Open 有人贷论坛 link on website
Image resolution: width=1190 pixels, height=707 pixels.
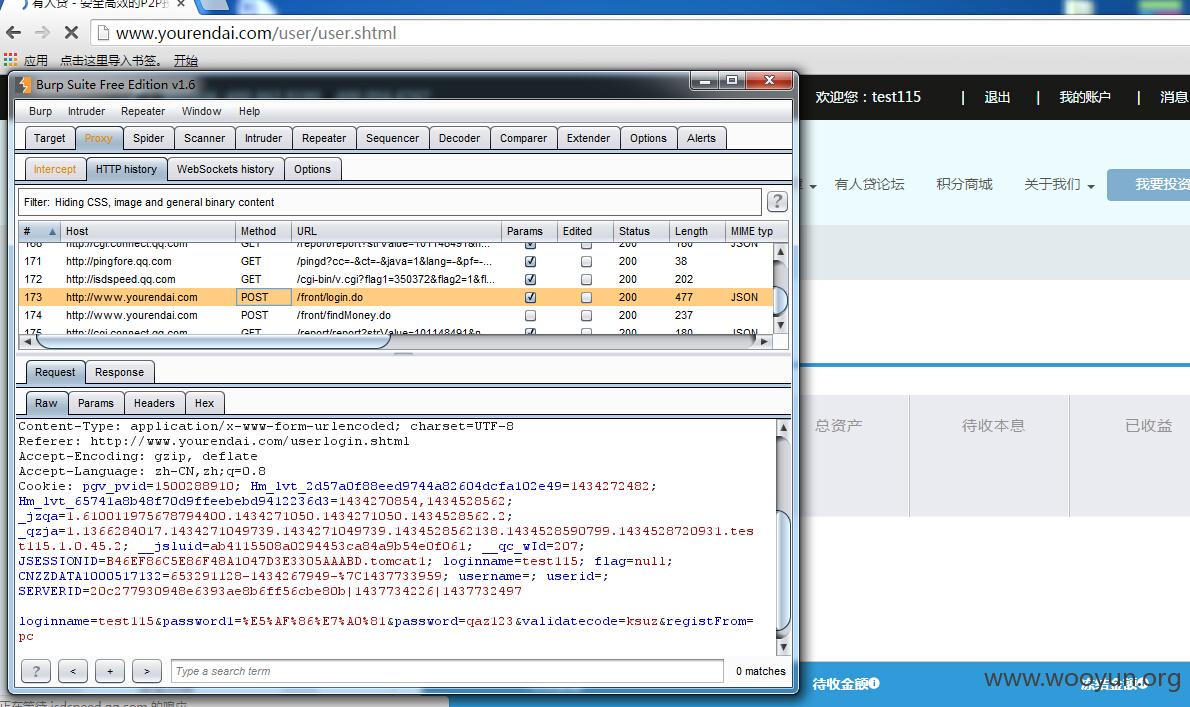[x=869, y=184]
